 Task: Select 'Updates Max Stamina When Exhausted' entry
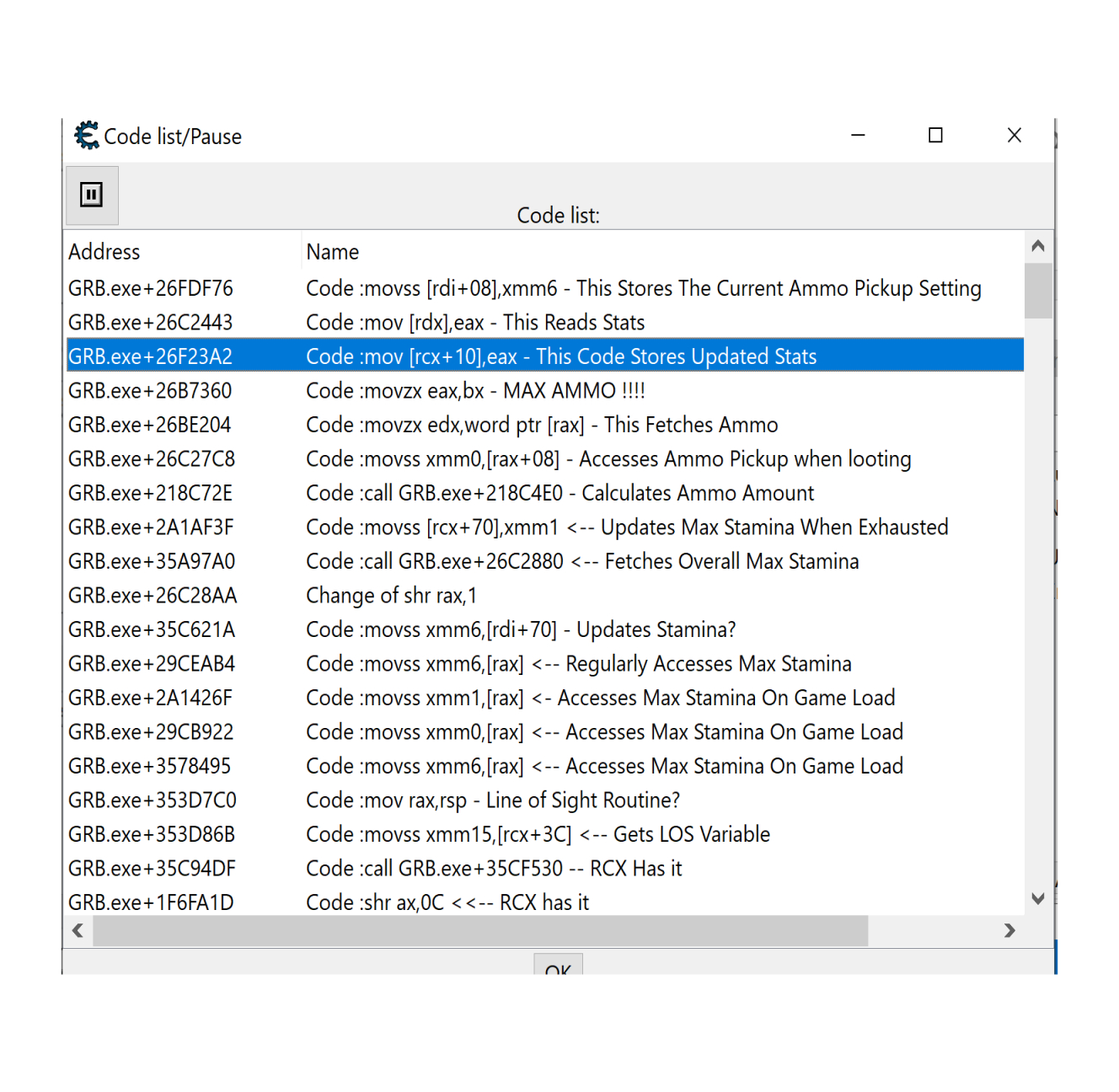click(627, 527)
